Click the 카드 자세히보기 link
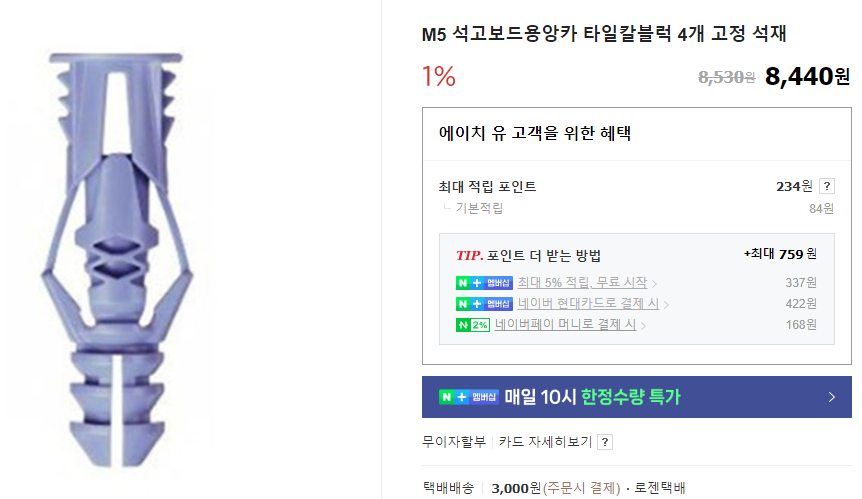862x499 pixels. coord(545,442)
